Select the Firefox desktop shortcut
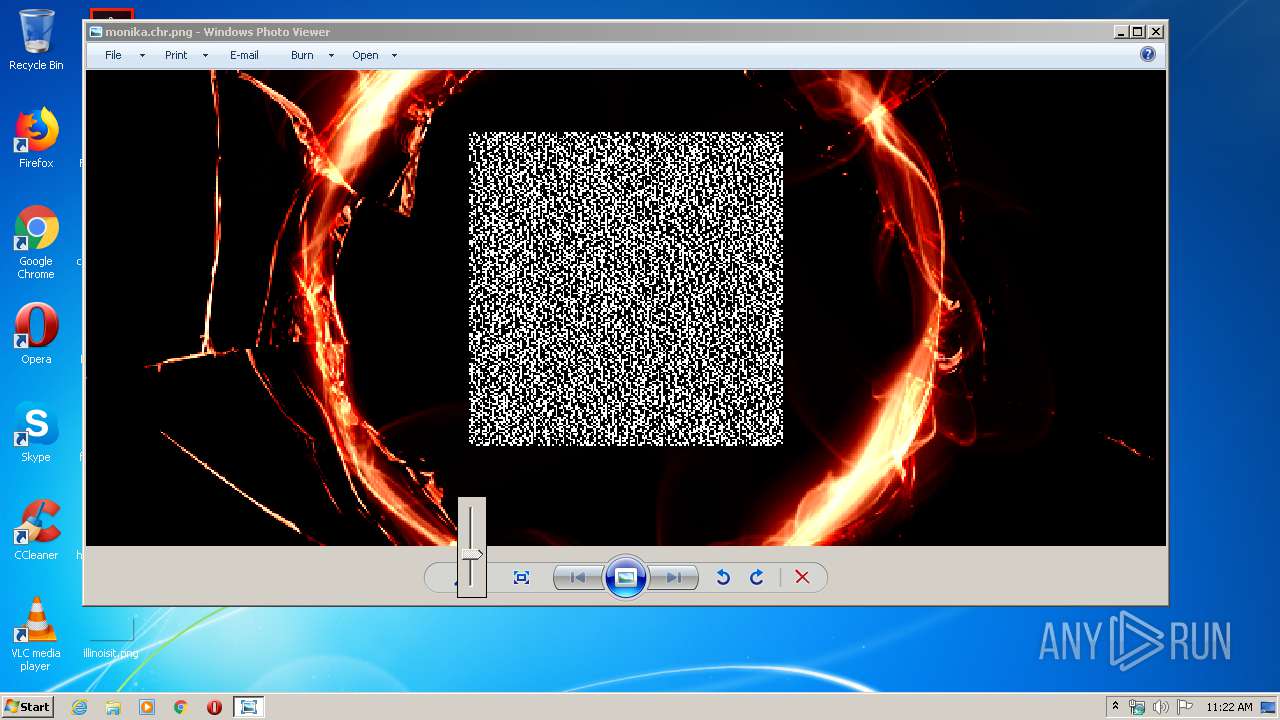Image resolution: width=1280 pixels, height=720 pixels. click(36, 138)
